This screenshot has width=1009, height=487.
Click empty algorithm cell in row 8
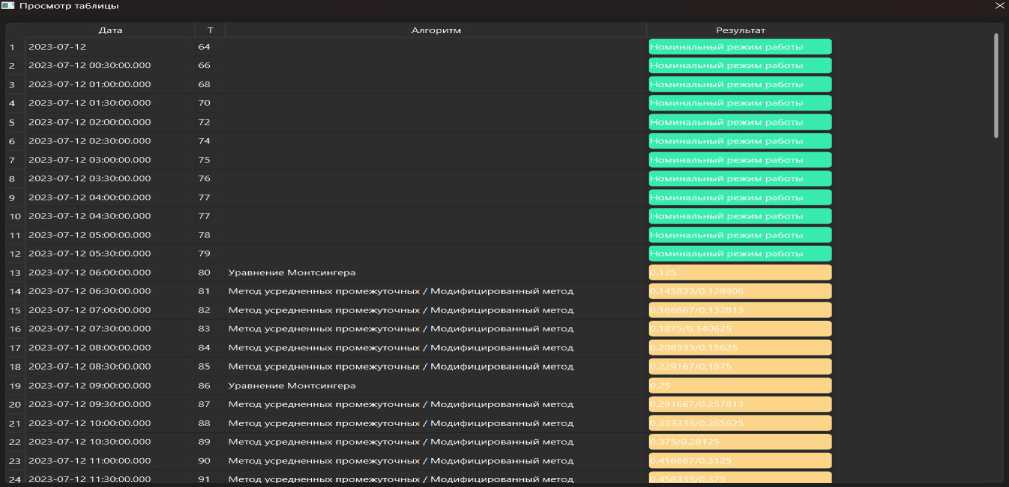coord(436,178)
